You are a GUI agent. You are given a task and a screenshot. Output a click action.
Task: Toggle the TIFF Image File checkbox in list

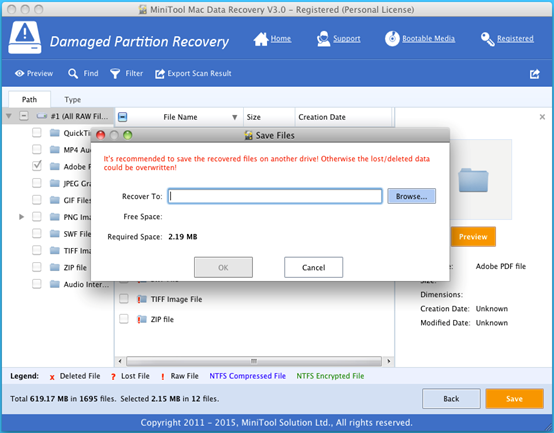tap(124, 299)
